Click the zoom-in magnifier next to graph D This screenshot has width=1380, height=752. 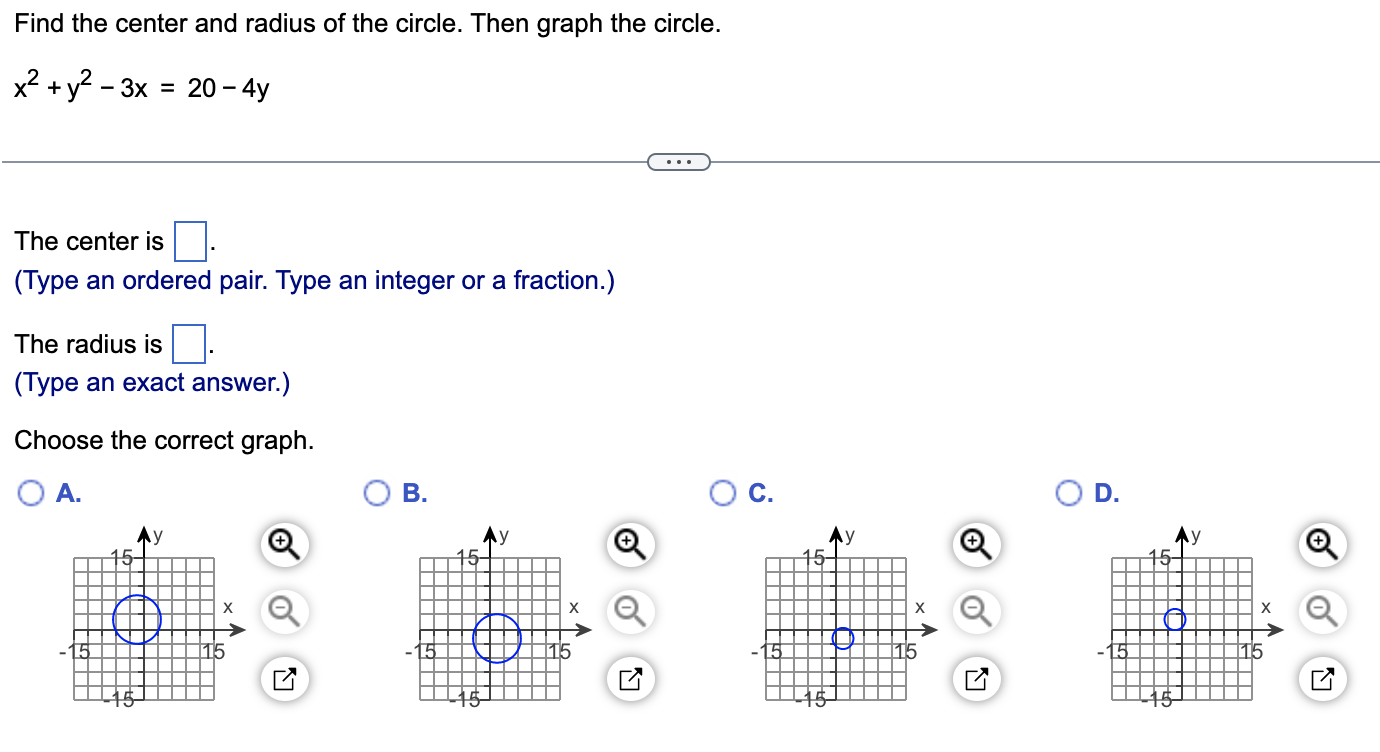[1320, 543]
